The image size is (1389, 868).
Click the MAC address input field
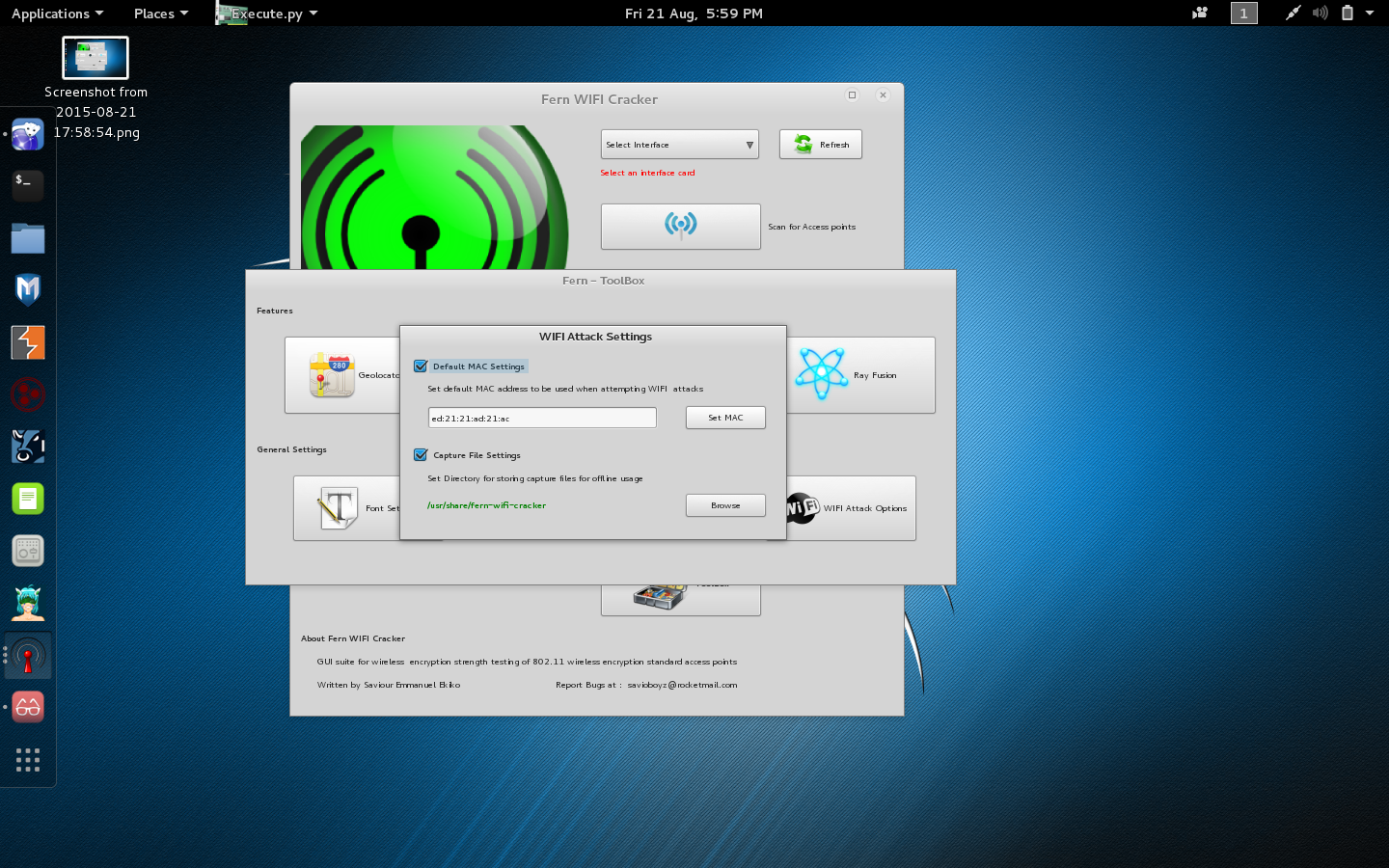click(x=542, y=418)
